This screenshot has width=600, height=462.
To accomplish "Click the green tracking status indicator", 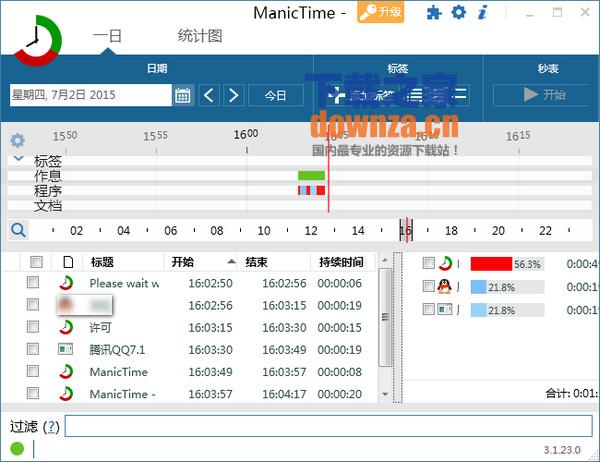I will click(17, 449).
